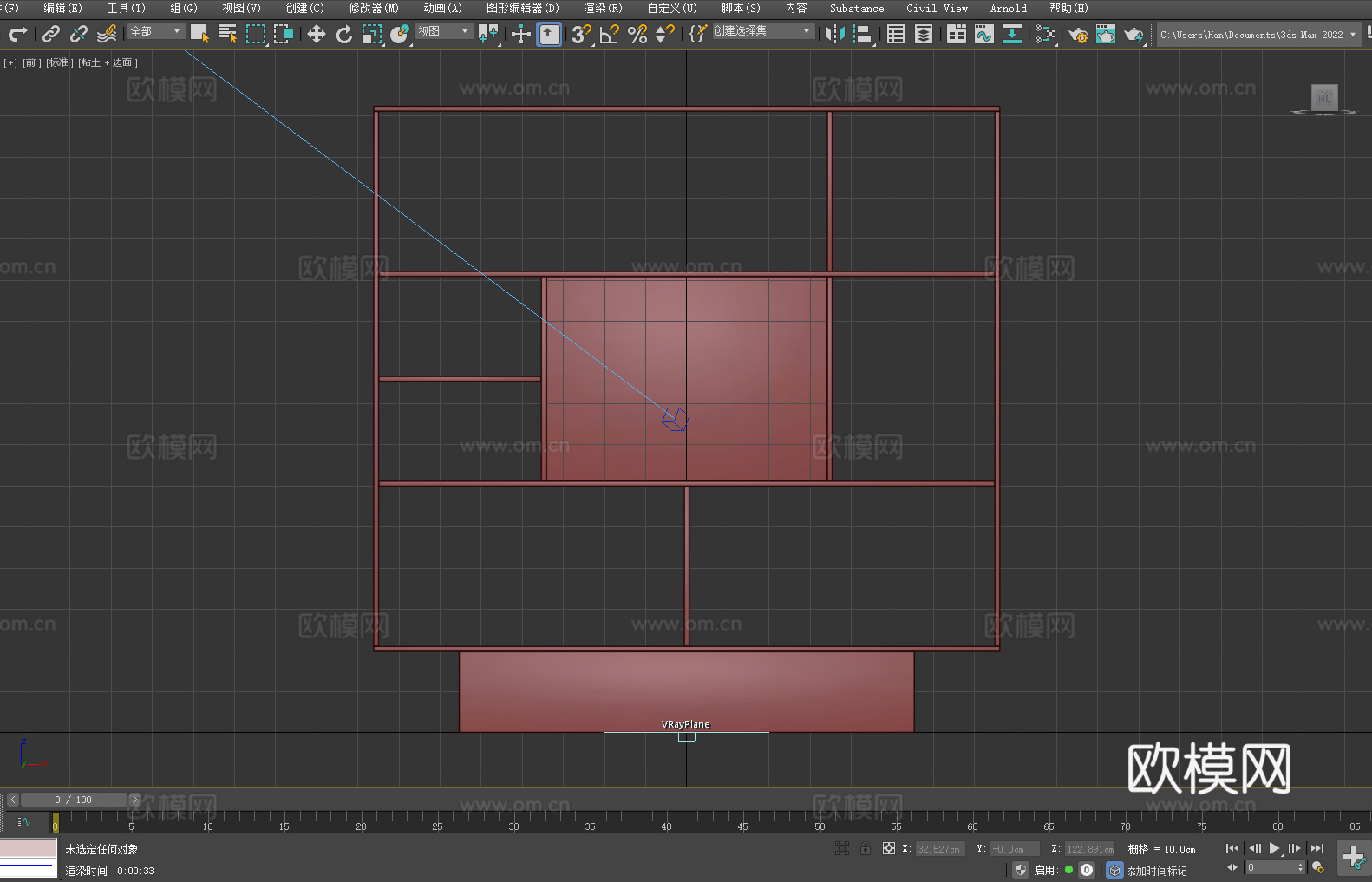Open the 编辑(E) menu
Viewport: 1372px width, 882px height.
tap(62, 8)
